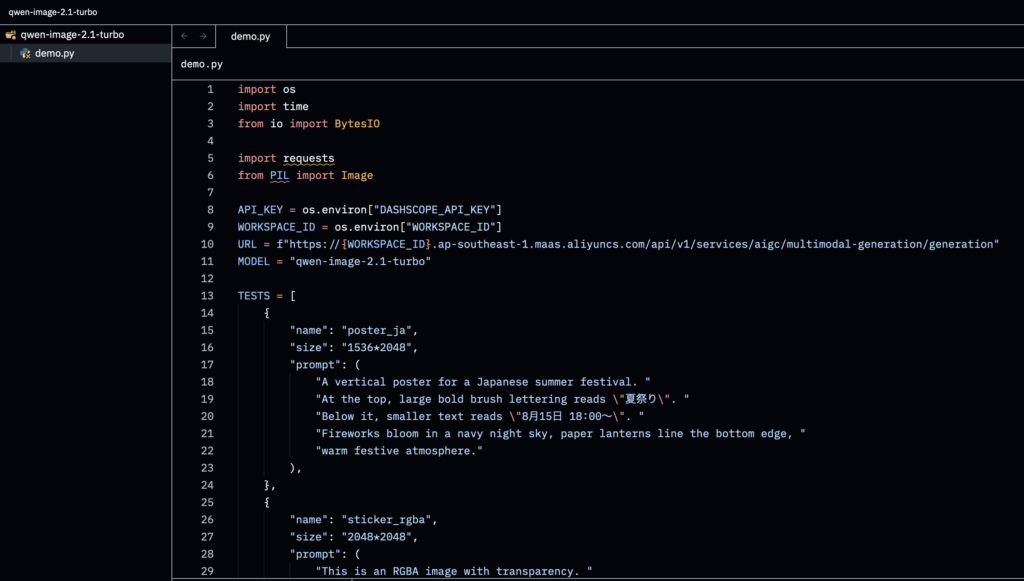Click the qwen-image-2.1-turbo project folder icon
1024x581 pixels.
[10, 35]
